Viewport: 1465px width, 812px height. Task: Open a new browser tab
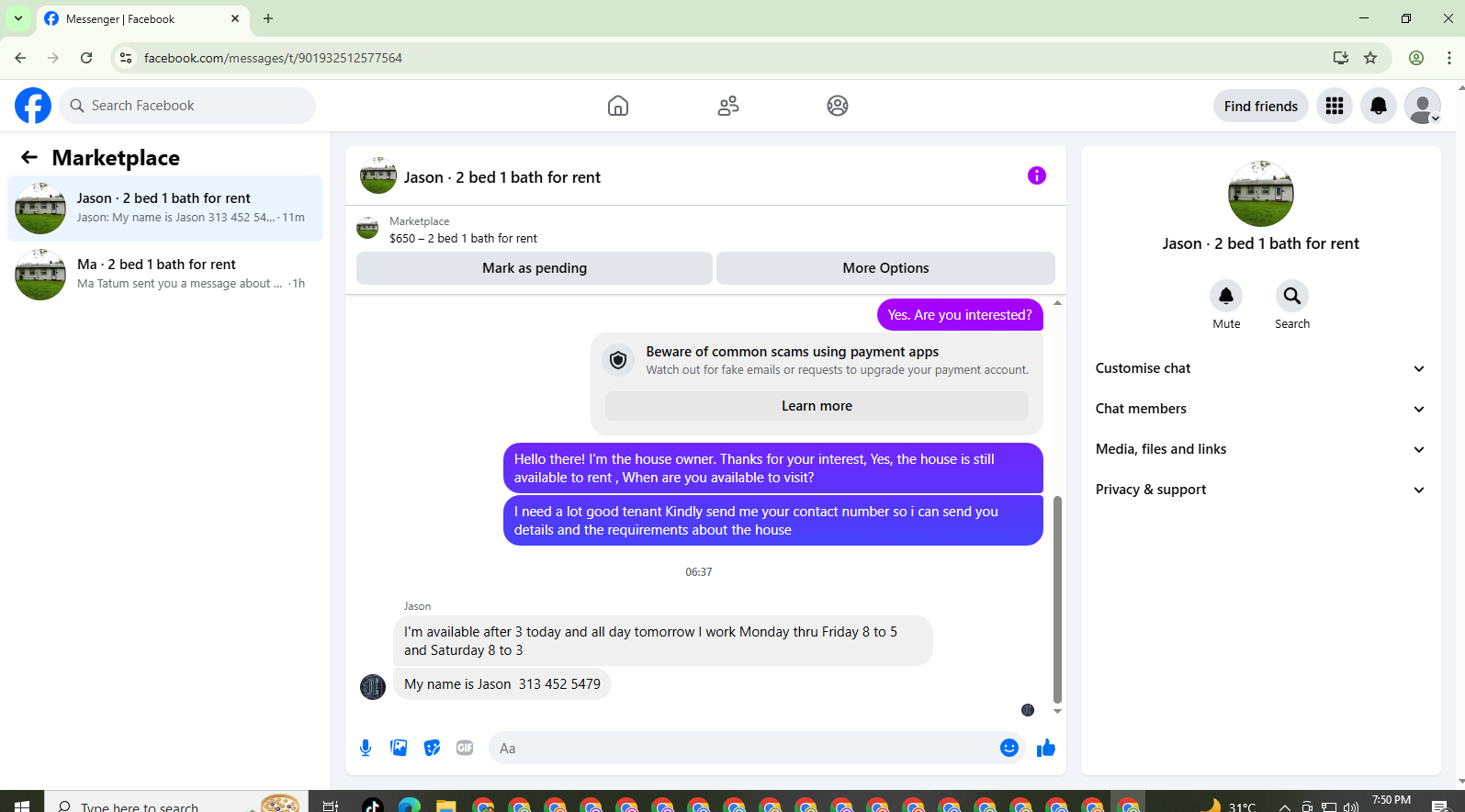268,18
